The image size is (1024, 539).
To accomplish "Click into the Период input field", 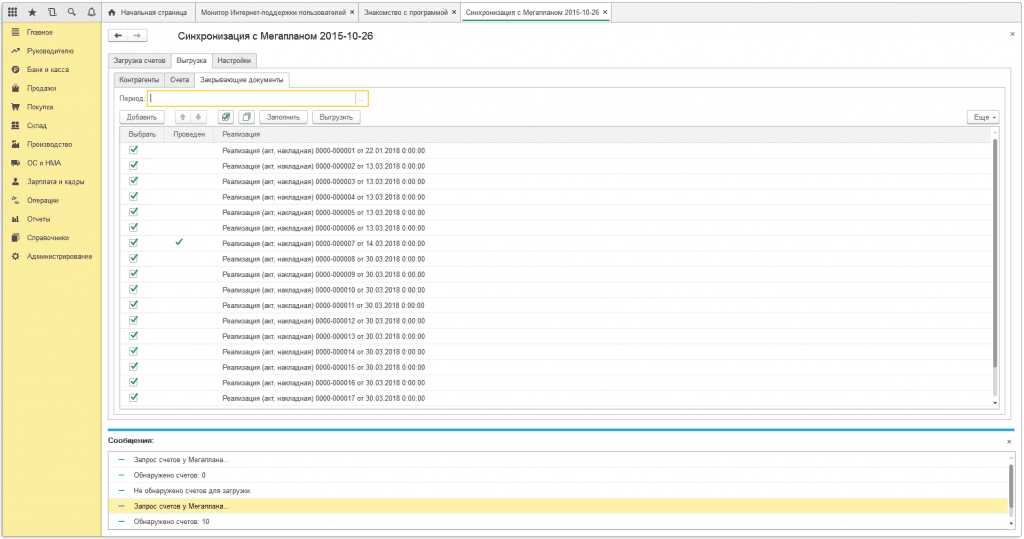I will click(x=250, y=98).
